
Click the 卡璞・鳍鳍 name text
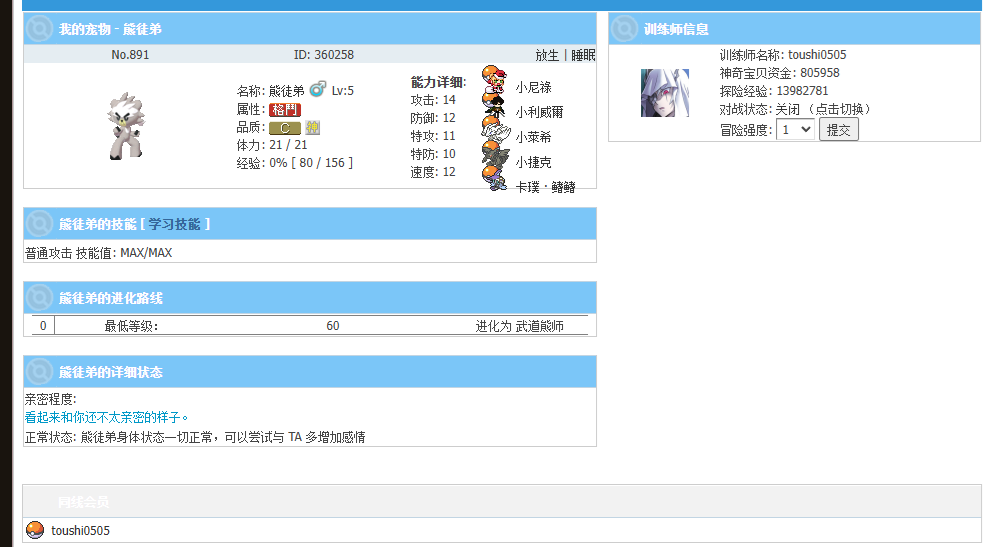pos(545,187)
